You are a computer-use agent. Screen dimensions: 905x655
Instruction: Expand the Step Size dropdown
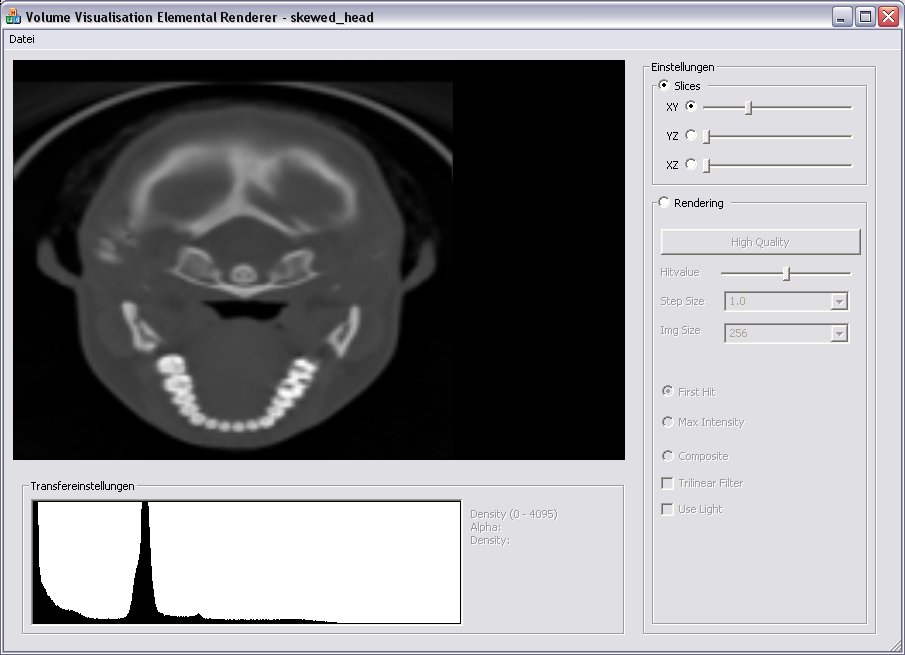tap(840, 302)
